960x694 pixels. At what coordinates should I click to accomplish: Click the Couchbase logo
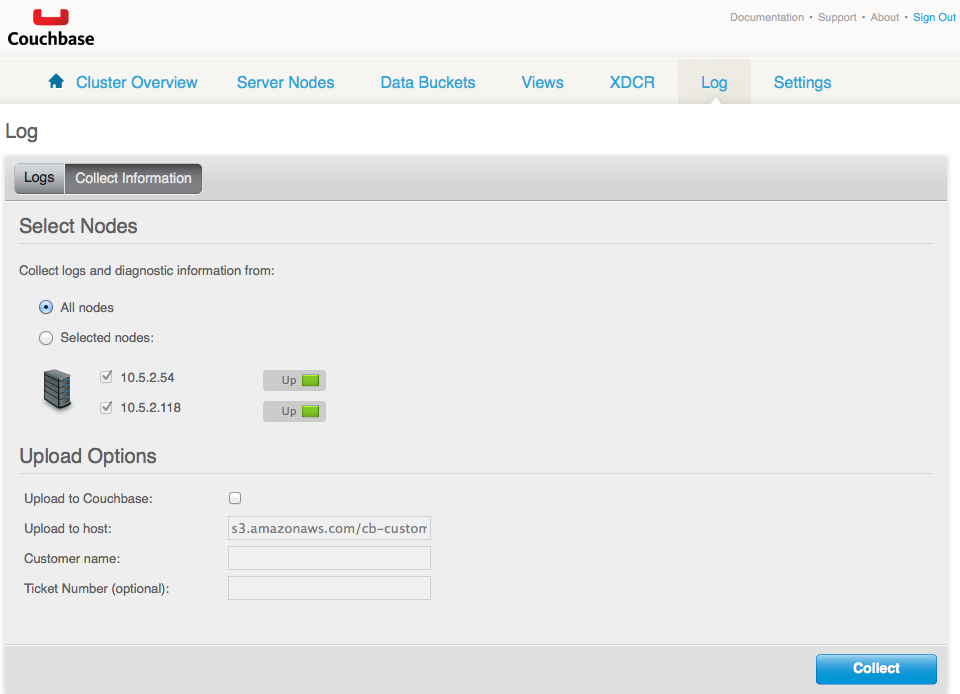(51, 28)
